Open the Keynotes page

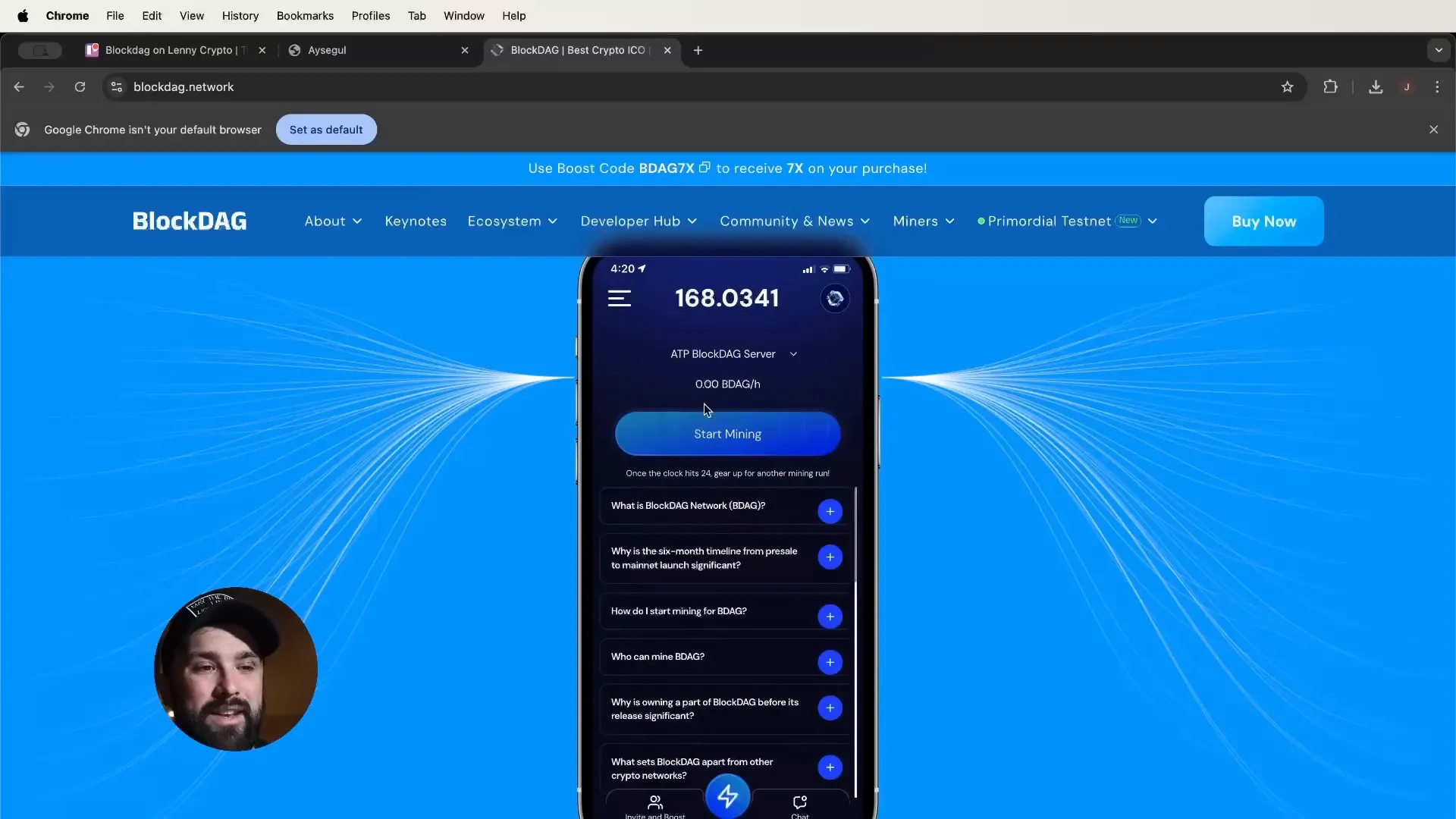click(x=416, y=221)
